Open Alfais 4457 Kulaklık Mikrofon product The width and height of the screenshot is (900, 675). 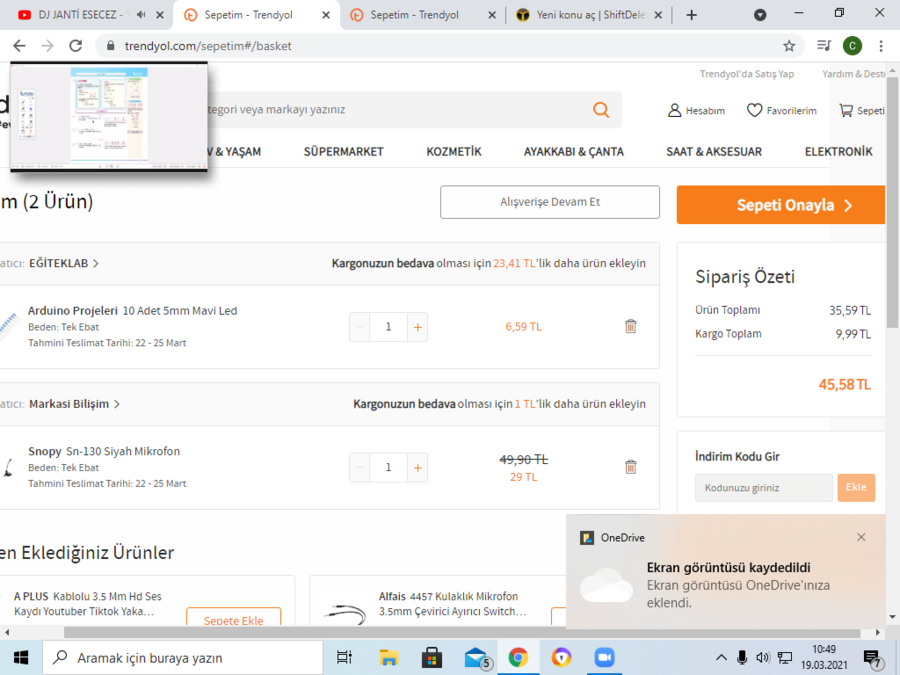[452, 604]
